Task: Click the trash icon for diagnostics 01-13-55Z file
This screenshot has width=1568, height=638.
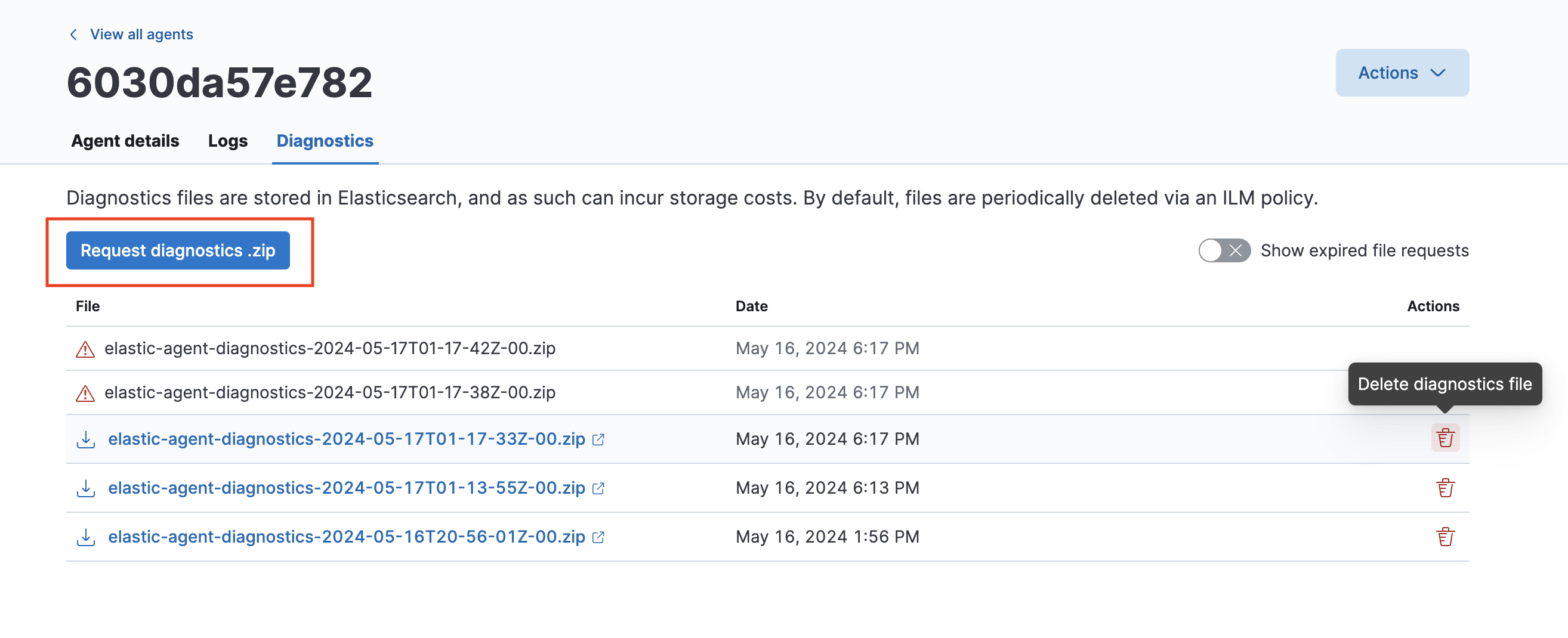Action: click(1445, 487)
